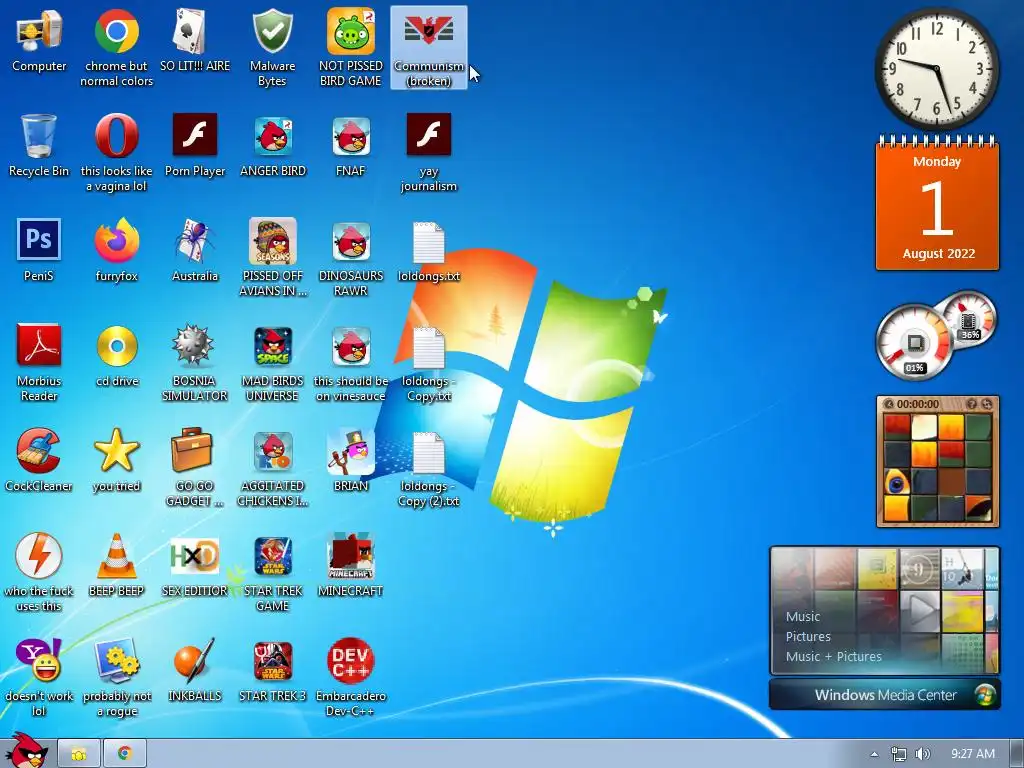The width and height of the screenshot is (1024, 768).
Task: Click the 9:27 AM taskbar clock
Action: click(972, 754)
